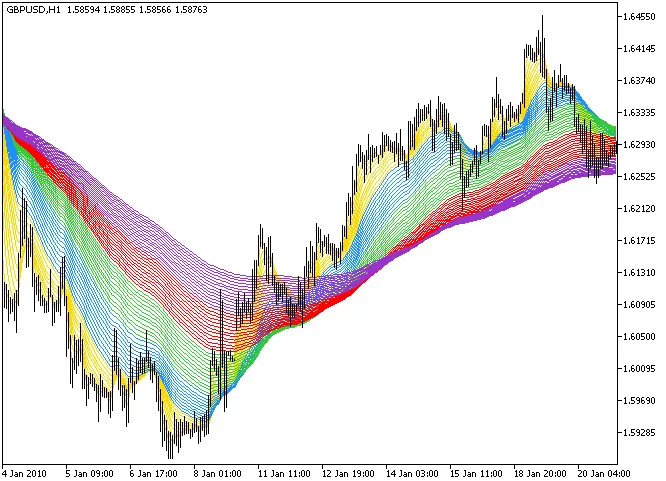Screen dimensions: 666x481
Task: Click the 15 Jan 11:00 time label
Action: coord(475,471)
